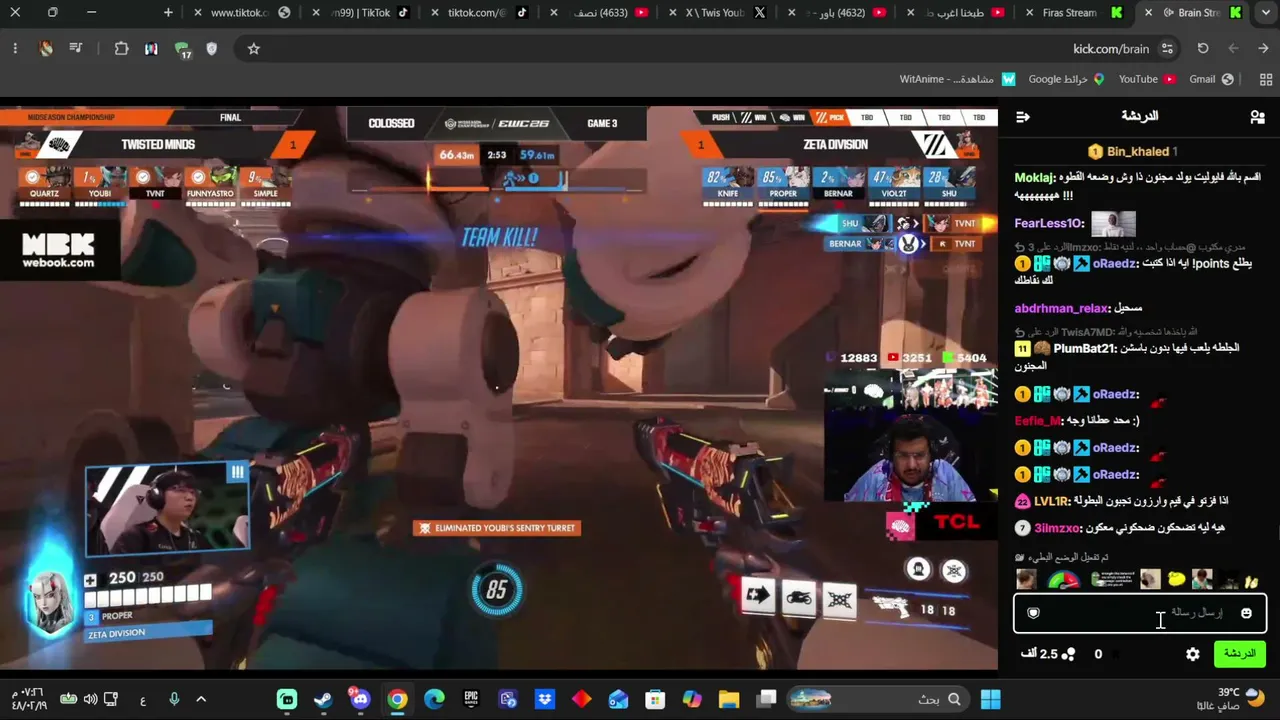Bookmark this page with the star icon
The image size is (1280, 720).
pos(254,49)
